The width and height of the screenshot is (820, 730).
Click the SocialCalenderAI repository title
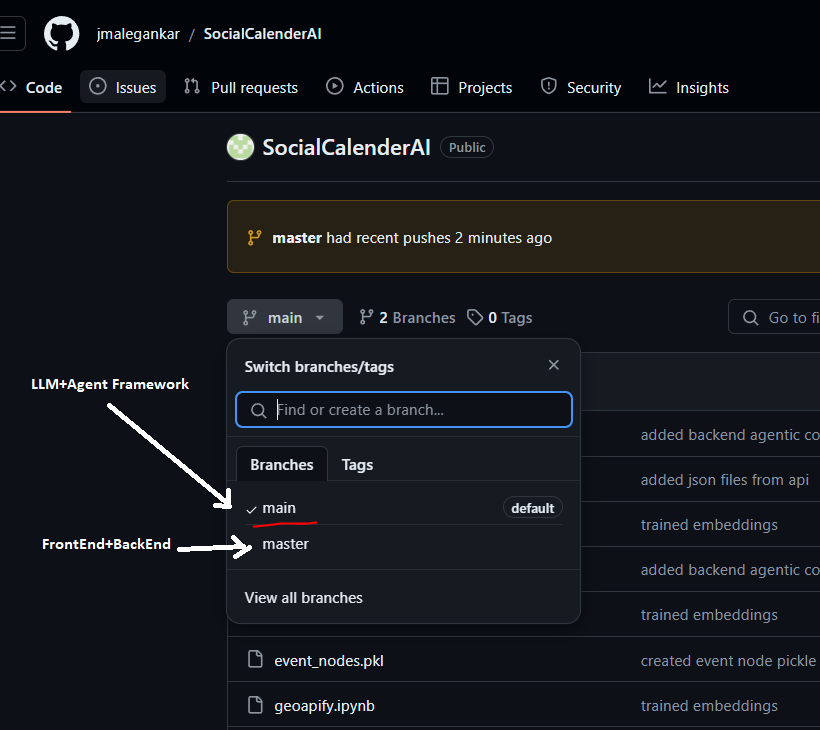pyautogui.click(x=346, y=147)
